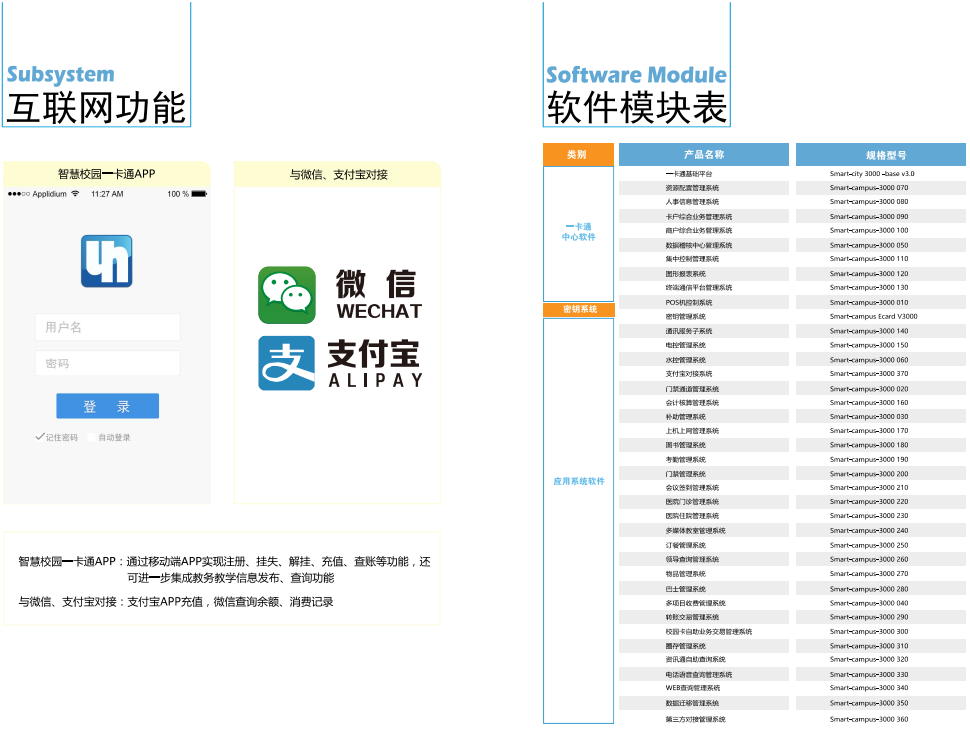Viewport: 970px width, 729px height.
Task: Click the signal strength dots in status bar
Action: pyautogui.click(x=19, y=194)
